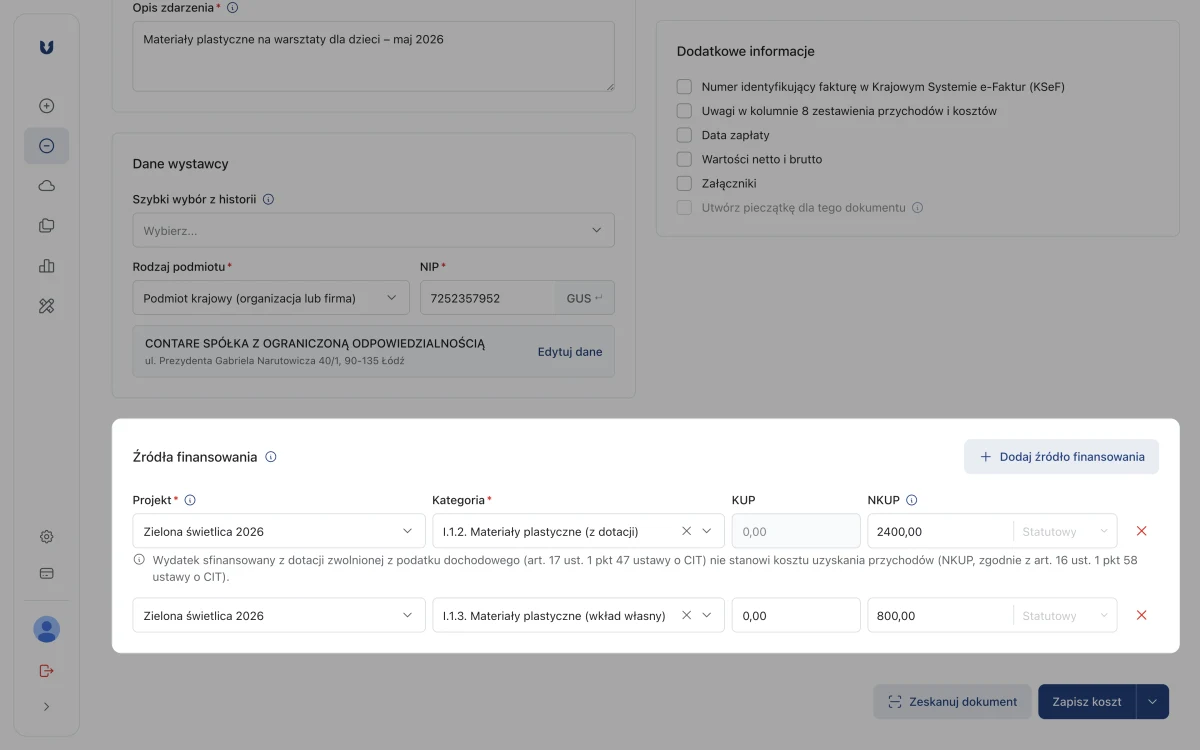Open the project dropdown in the z dotacji row
The width and height of the screenshot is (1200, 750).
coord(279,531)
